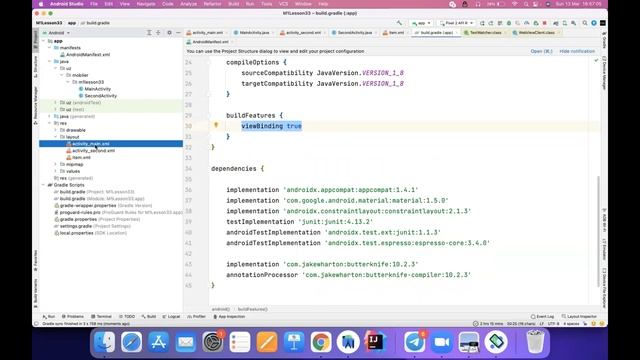Open Safari from the dock
This screenshot has width=640, height=360.
pos(131,342)
